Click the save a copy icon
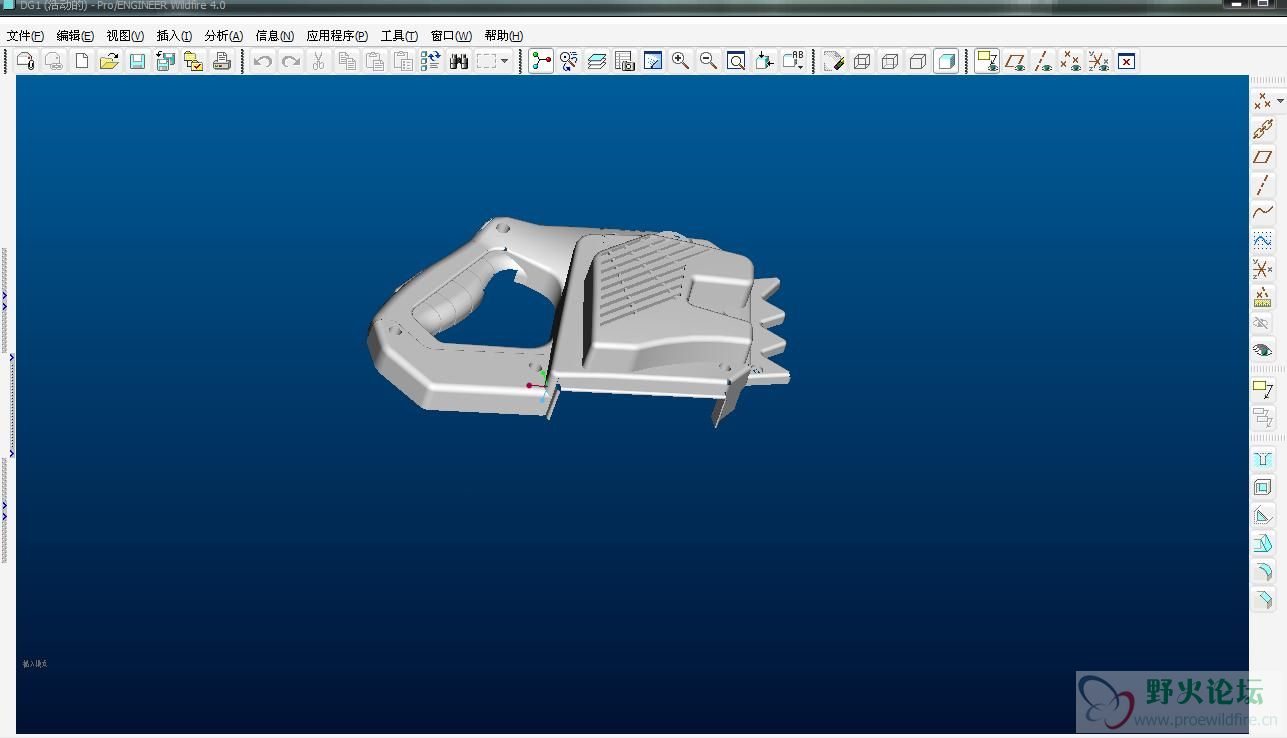 165,61
